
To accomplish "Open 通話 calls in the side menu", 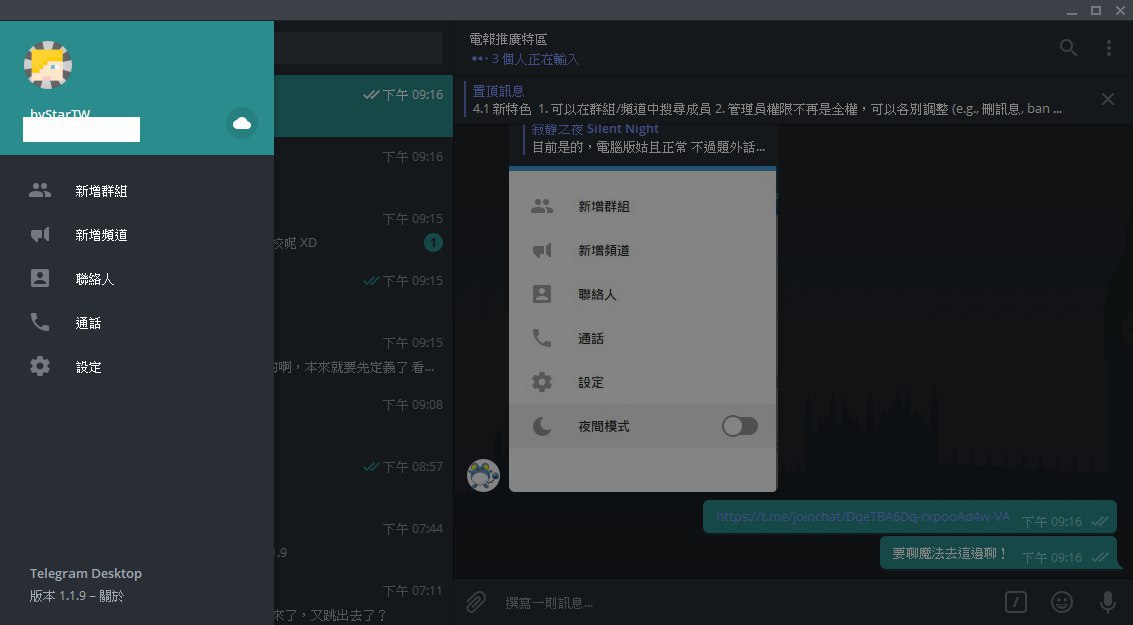I will 87,323.
